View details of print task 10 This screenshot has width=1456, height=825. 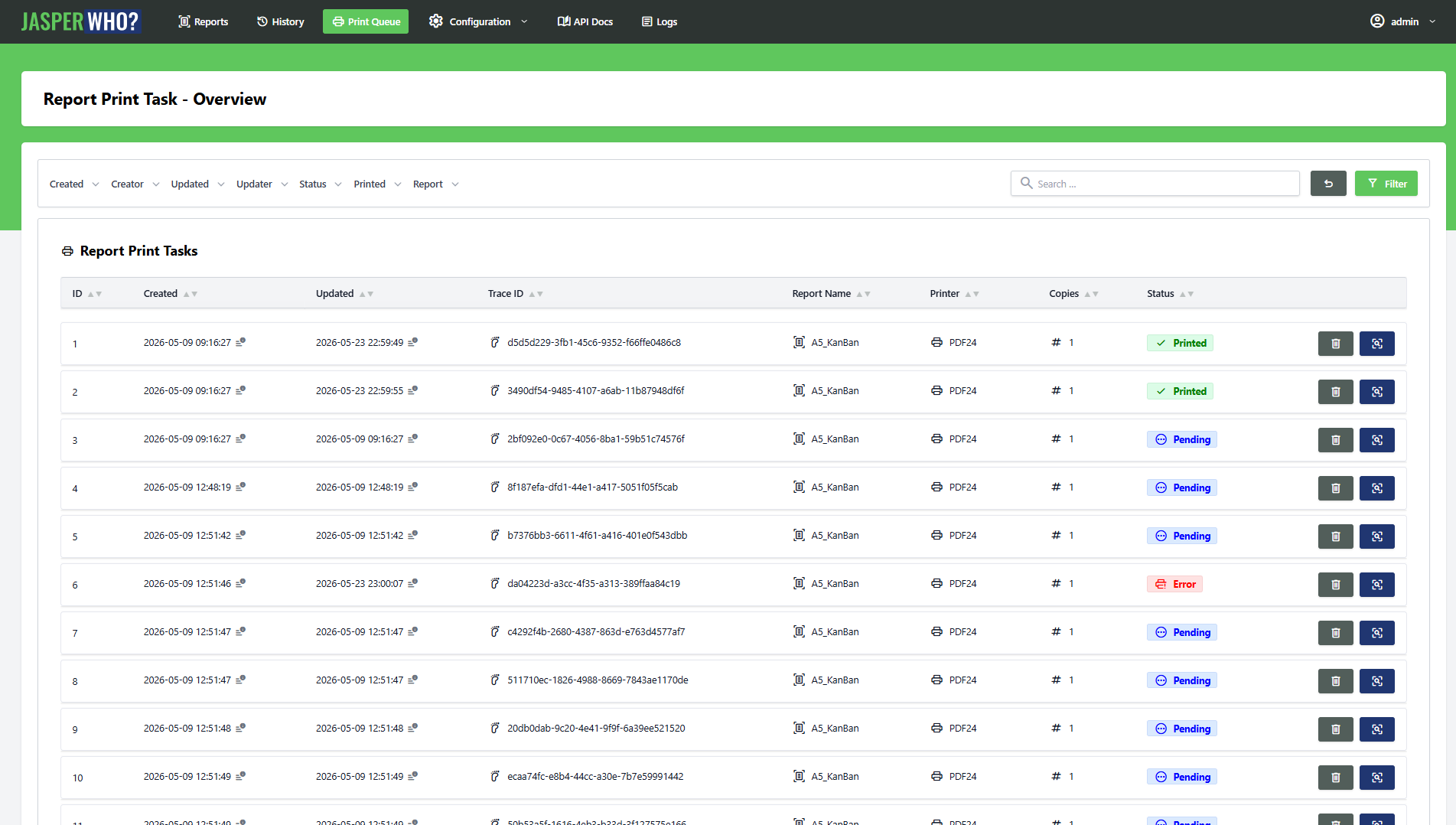click(x=1376, y=778)
